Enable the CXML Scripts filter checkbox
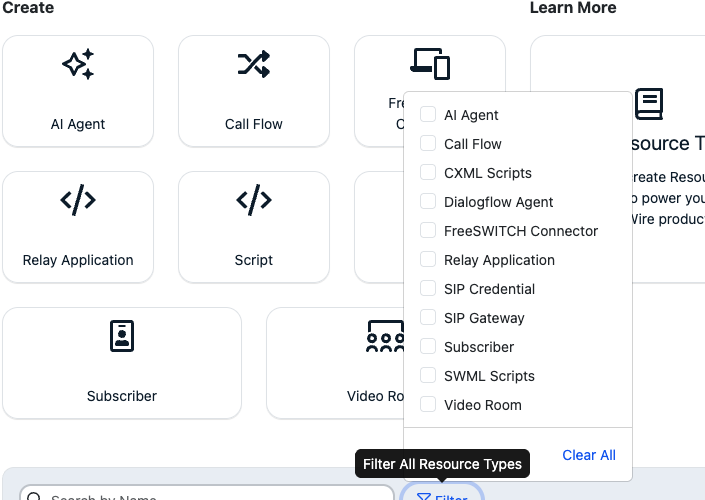Viewport: 705px width, 500px height. (428, 173)
